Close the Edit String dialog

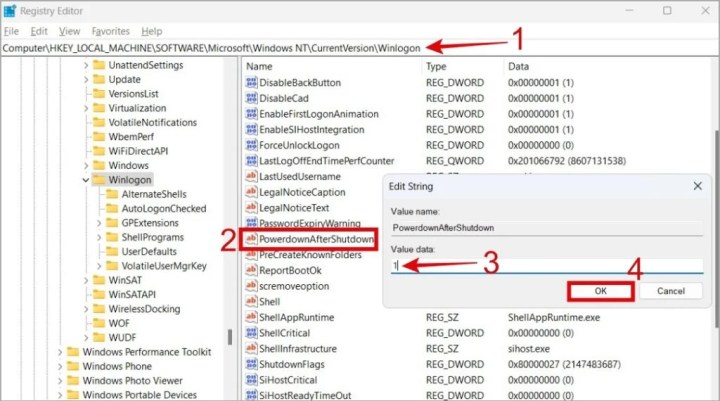pyautogui.click(x=698, y=186)
